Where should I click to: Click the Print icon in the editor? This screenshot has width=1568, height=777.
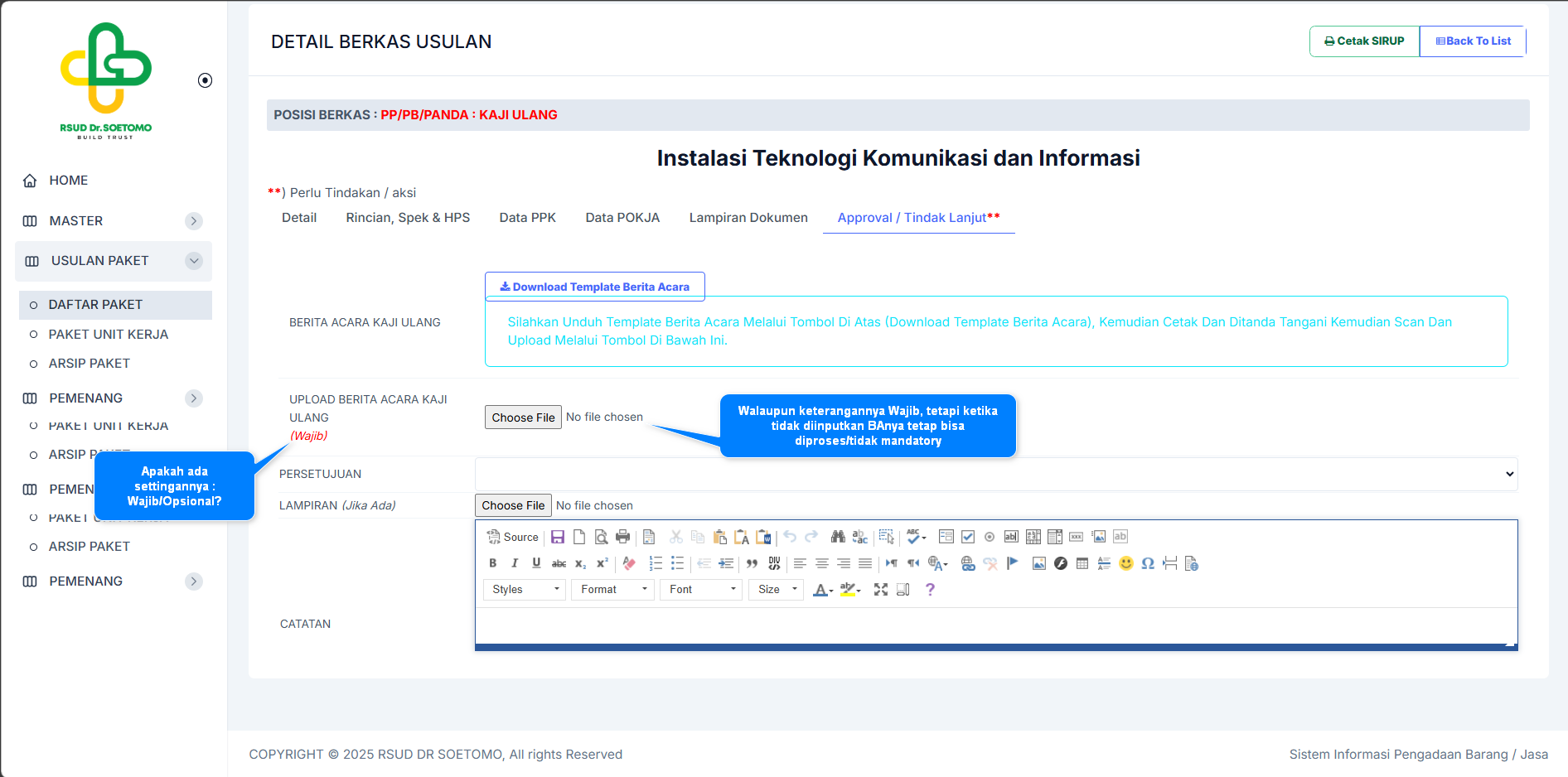(623, 537)
